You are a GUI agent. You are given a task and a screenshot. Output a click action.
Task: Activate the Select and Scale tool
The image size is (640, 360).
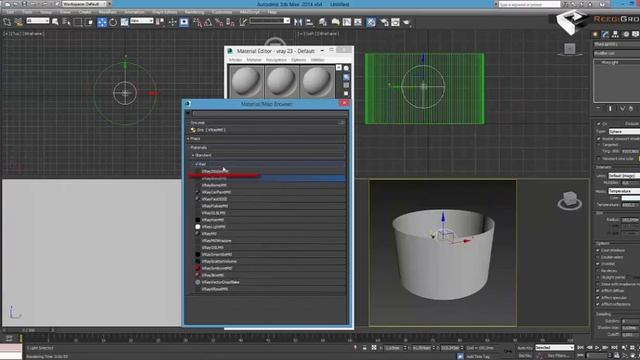(x=124, y=22)
